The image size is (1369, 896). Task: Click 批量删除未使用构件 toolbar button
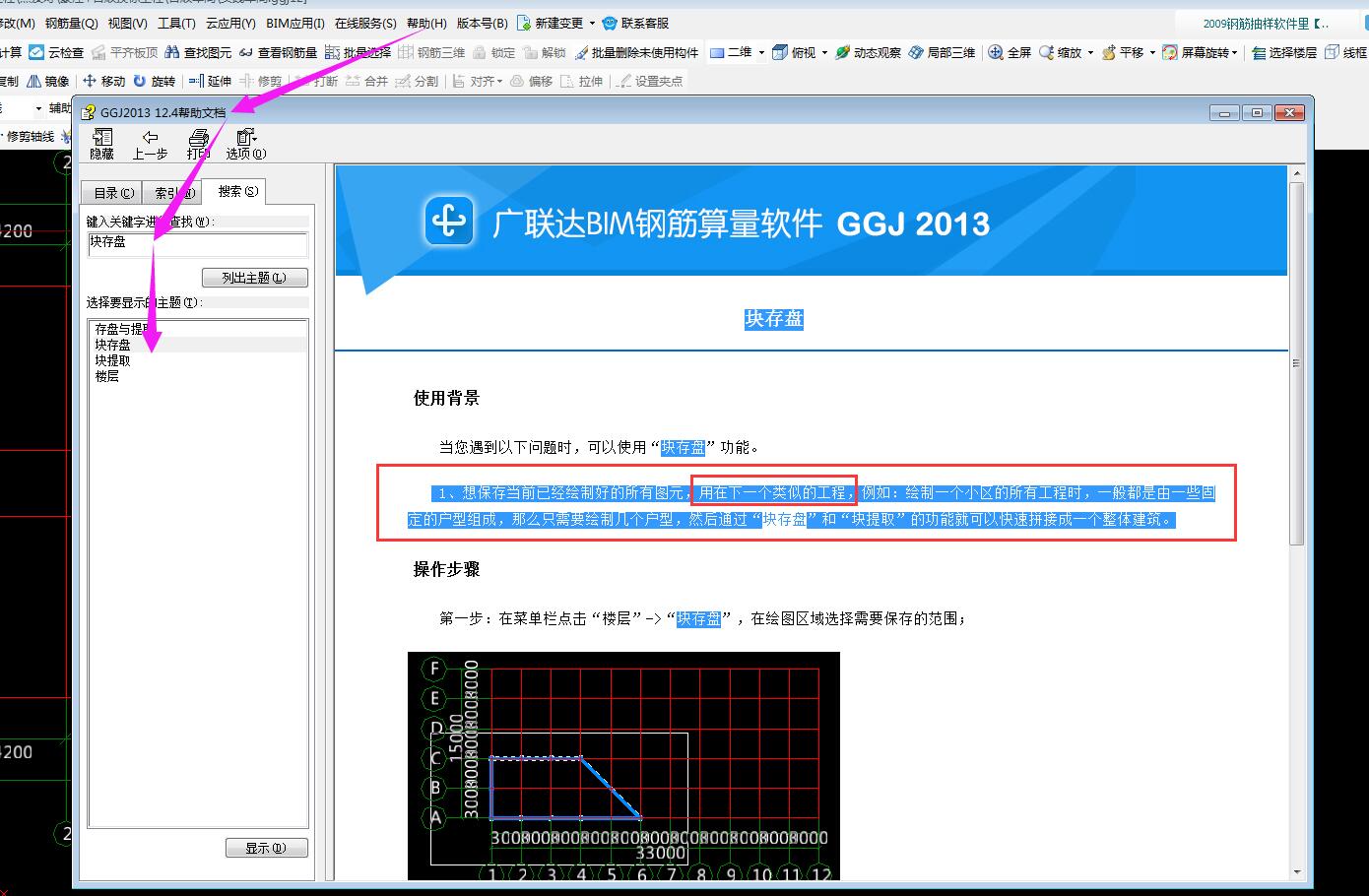637,52
